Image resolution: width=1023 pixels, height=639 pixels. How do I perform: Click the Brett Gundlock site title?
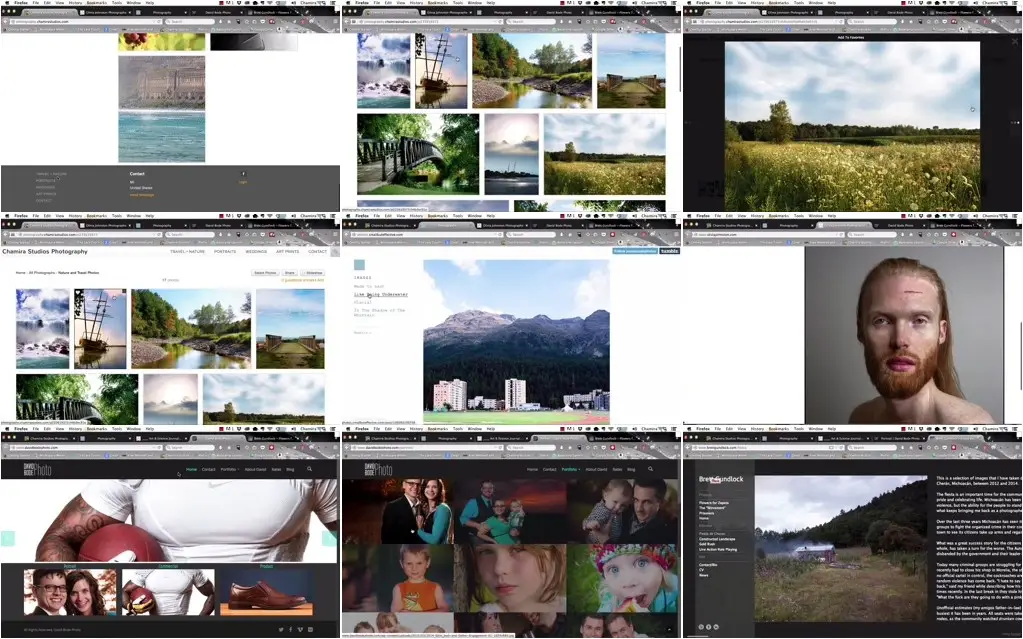click(721, 479)
